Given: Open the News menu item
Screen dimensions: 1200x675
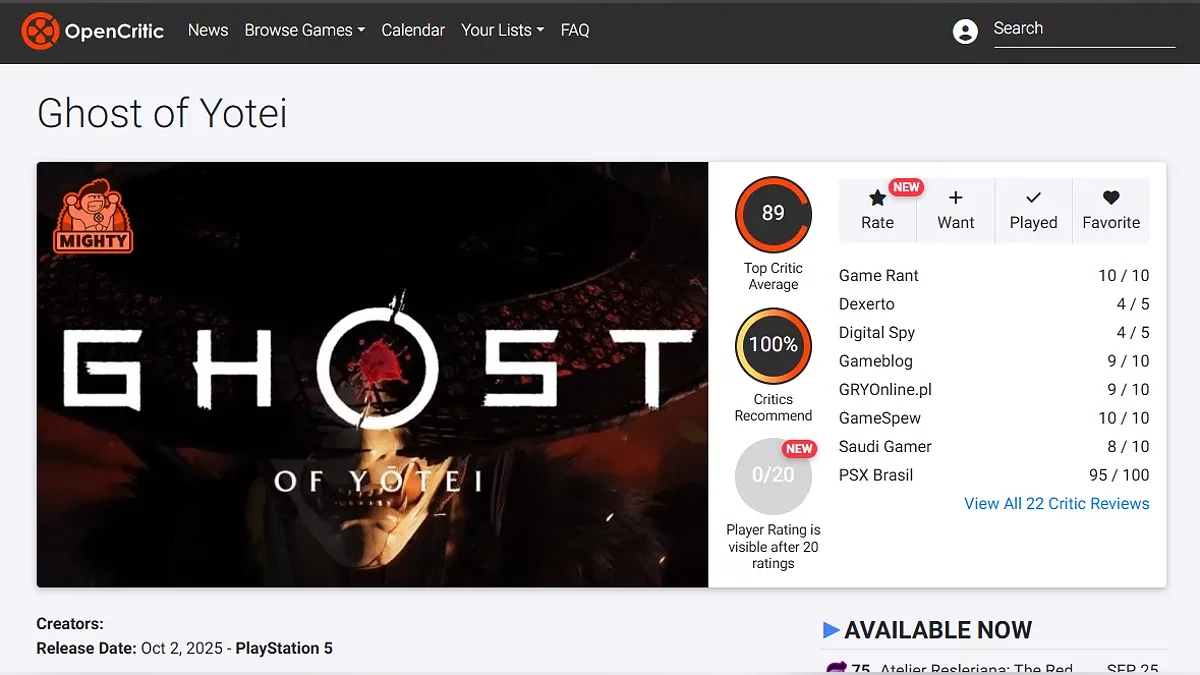Looking at the screenshot, I should [x=208, y=30].
